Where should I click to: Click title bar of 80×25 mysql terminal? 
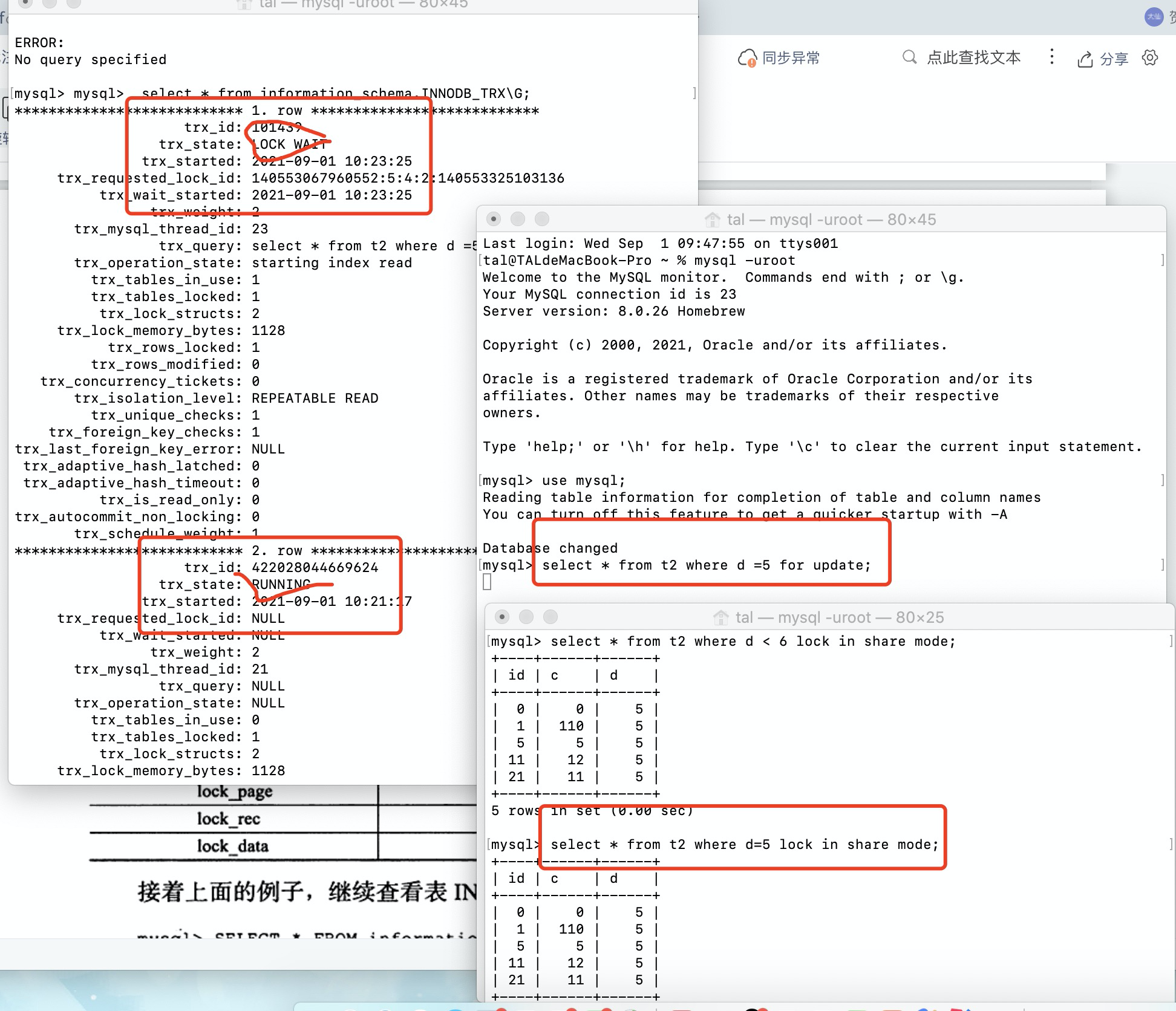[839, 617]
